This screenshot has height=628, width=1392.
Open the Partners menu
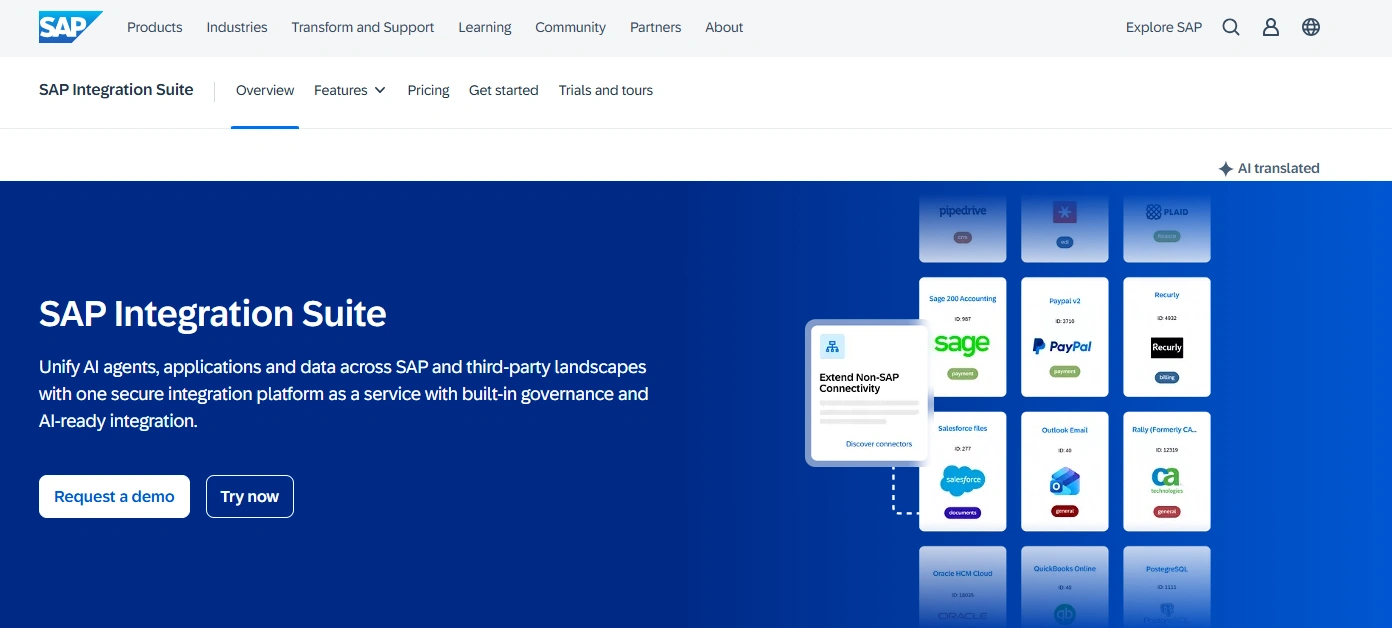point(656,27)
